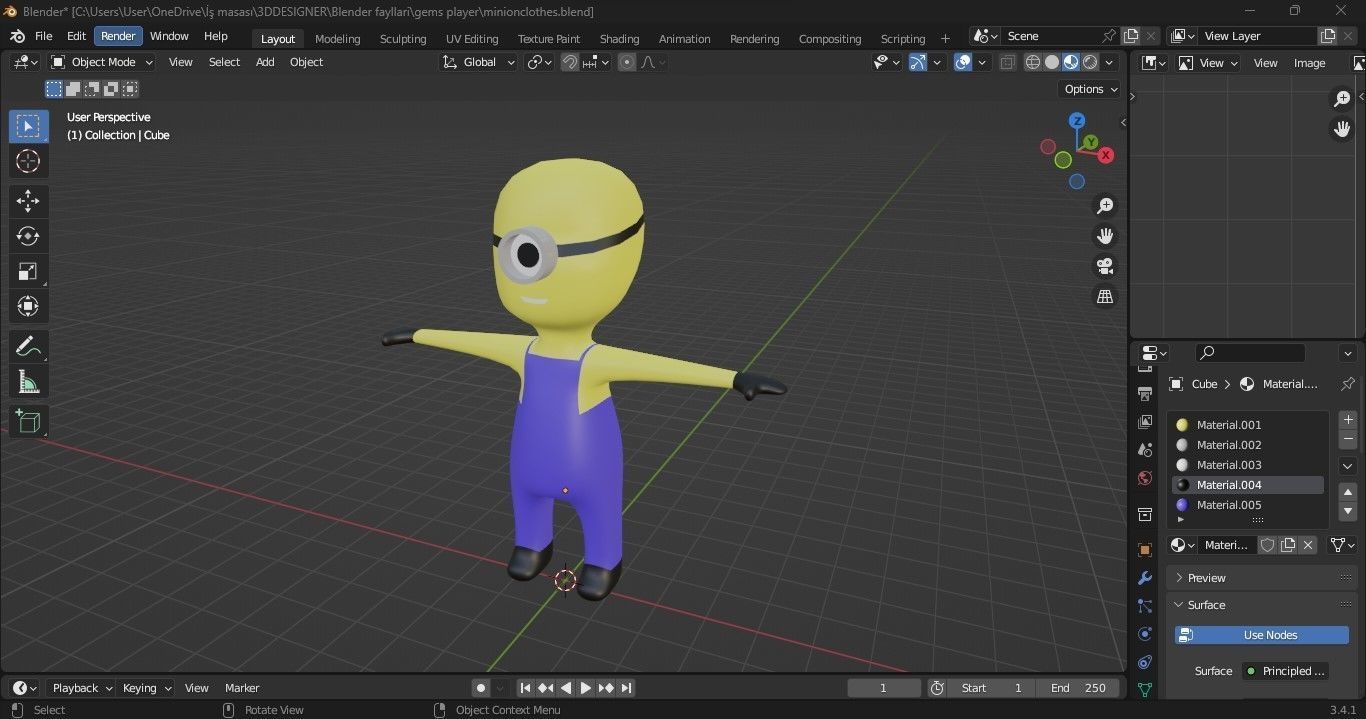The height and width of the screenshot is (719, 1366).
Task: Select the Transform tool
Action: pyautogui.click(x=28, y=306)
